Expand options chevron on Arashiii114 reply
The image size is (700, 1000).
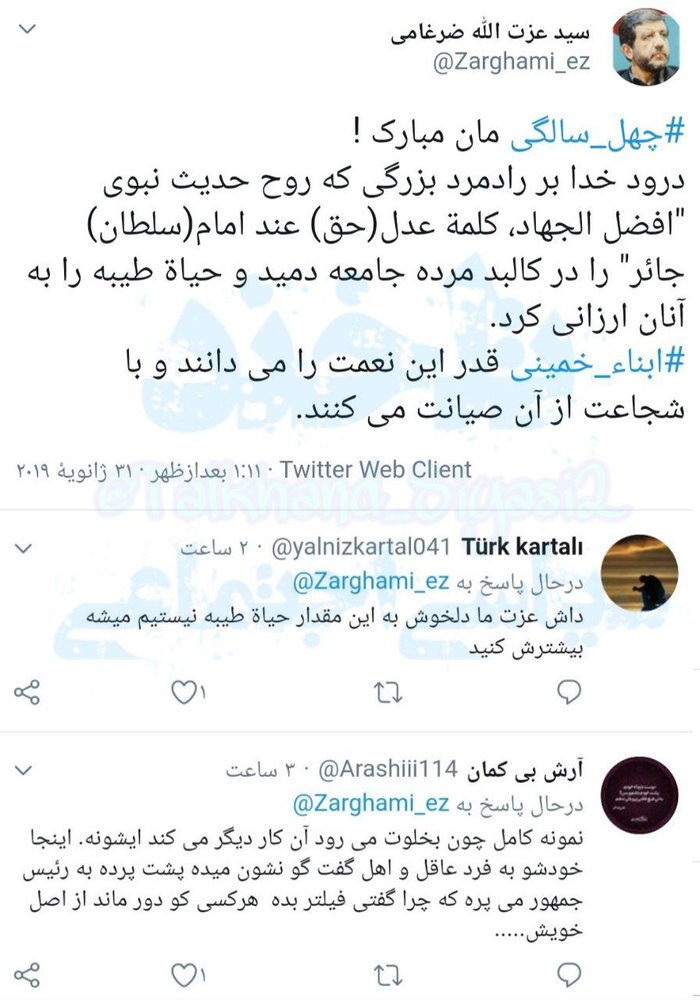click(x=24, y=770)
